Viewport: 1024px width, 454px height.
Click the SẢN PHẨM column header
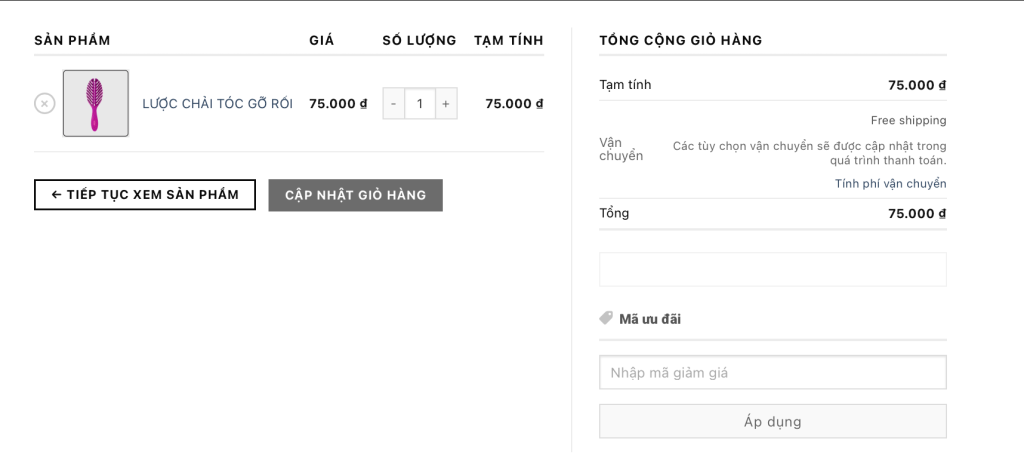[72, 40]
